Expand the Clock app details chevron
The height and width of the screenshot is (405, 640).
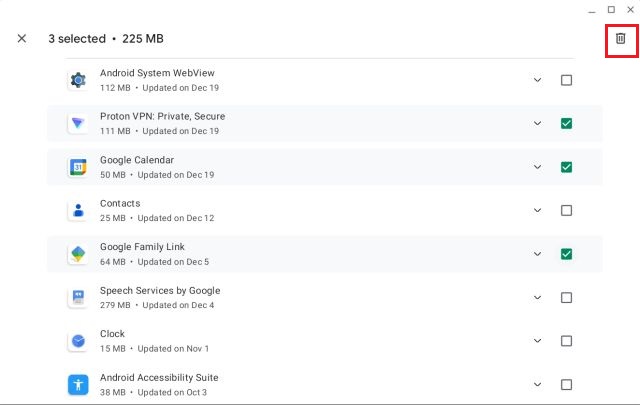tap(537, 341)
